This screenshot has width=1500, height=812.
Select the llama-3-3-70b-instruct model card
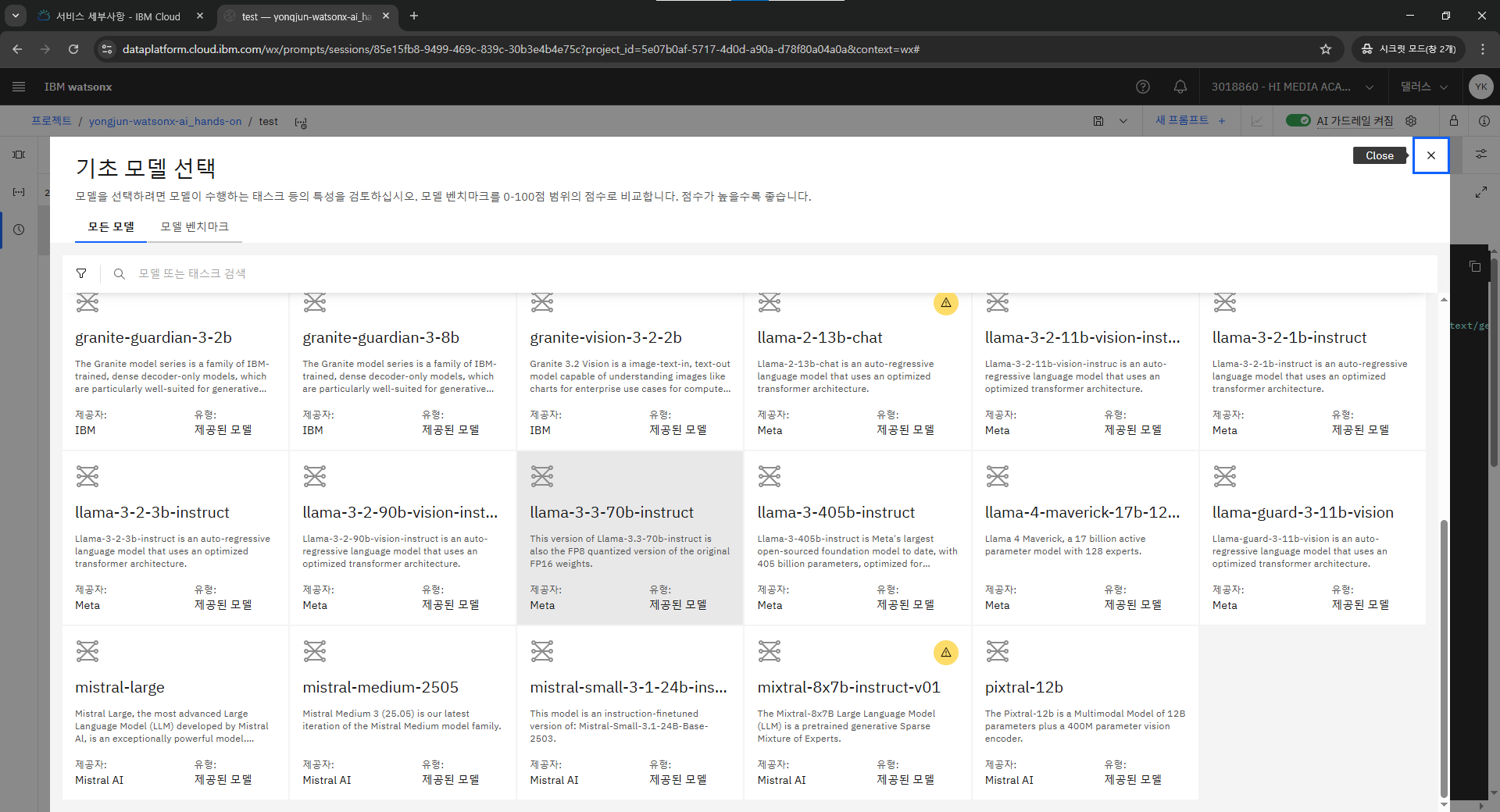[630, 538]
